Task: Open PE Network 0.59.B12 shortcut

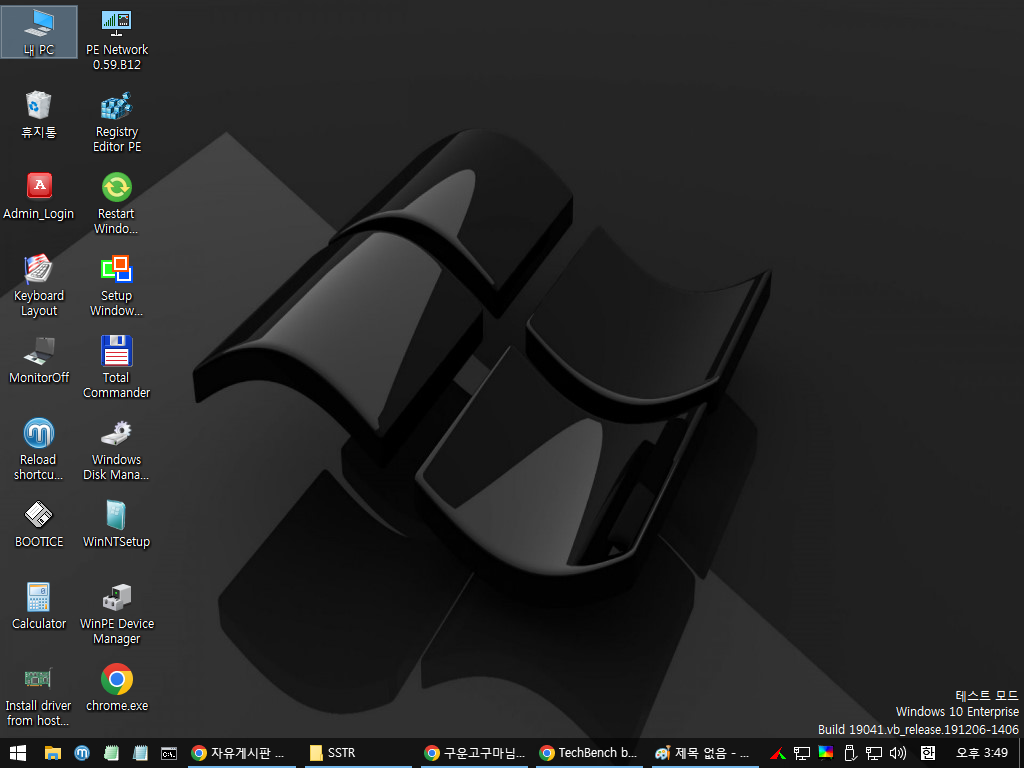Action: tap(117, 40)
